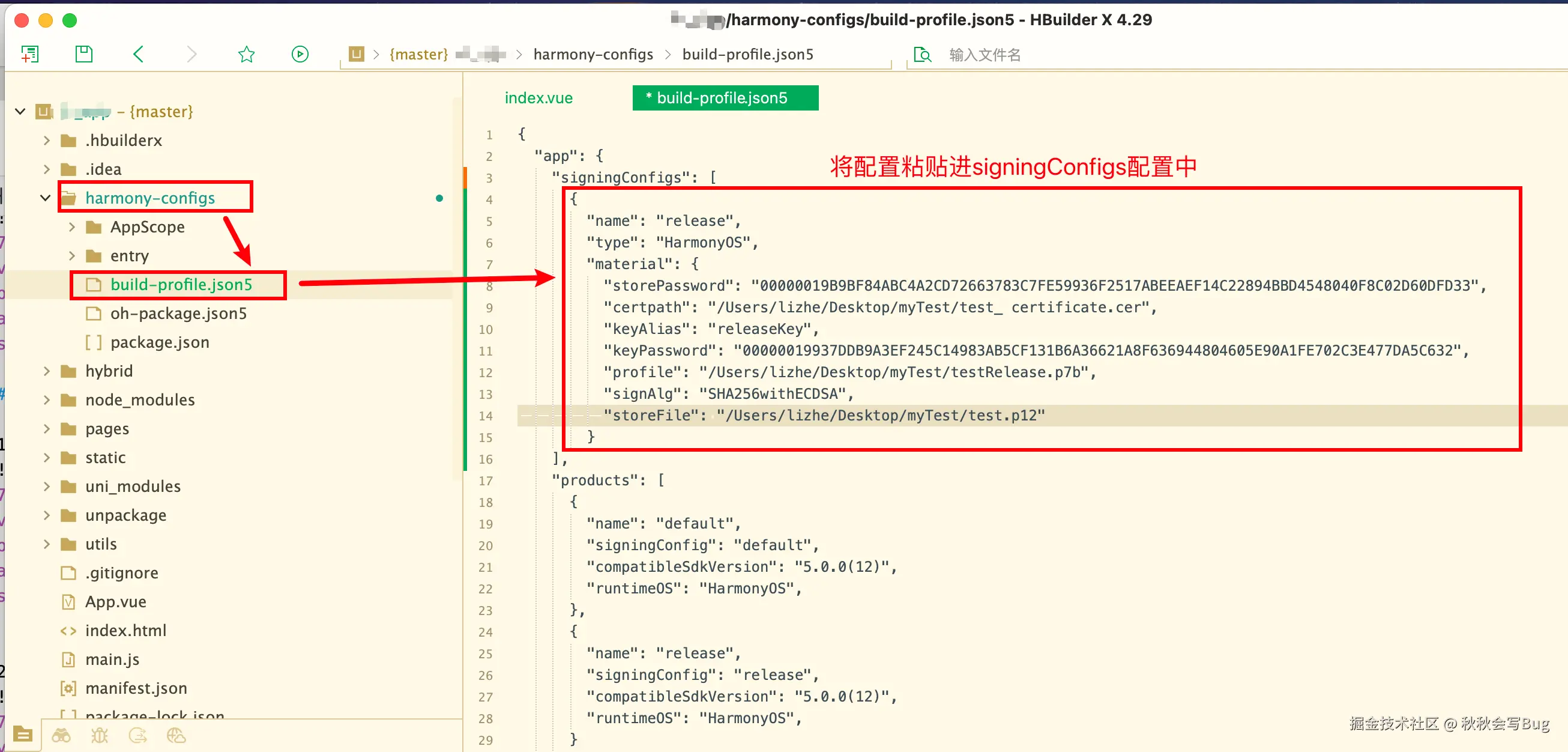Click the save file toolbar icon
The height and width of the screenshot is (752, 1568).
coord(83,54)
